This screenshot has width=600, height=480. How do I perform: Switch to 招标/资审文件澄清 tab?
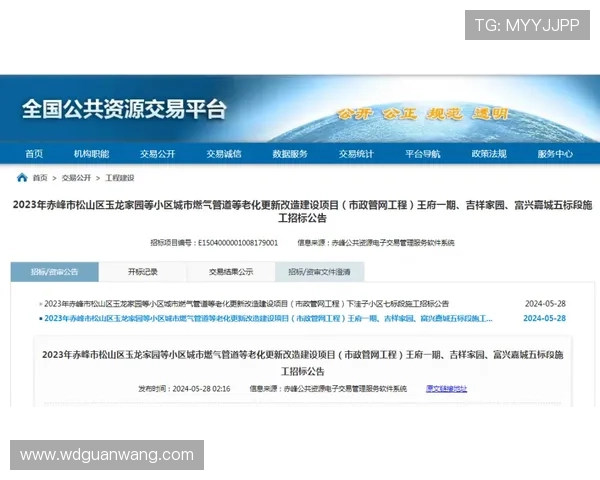tap(320, 272)
